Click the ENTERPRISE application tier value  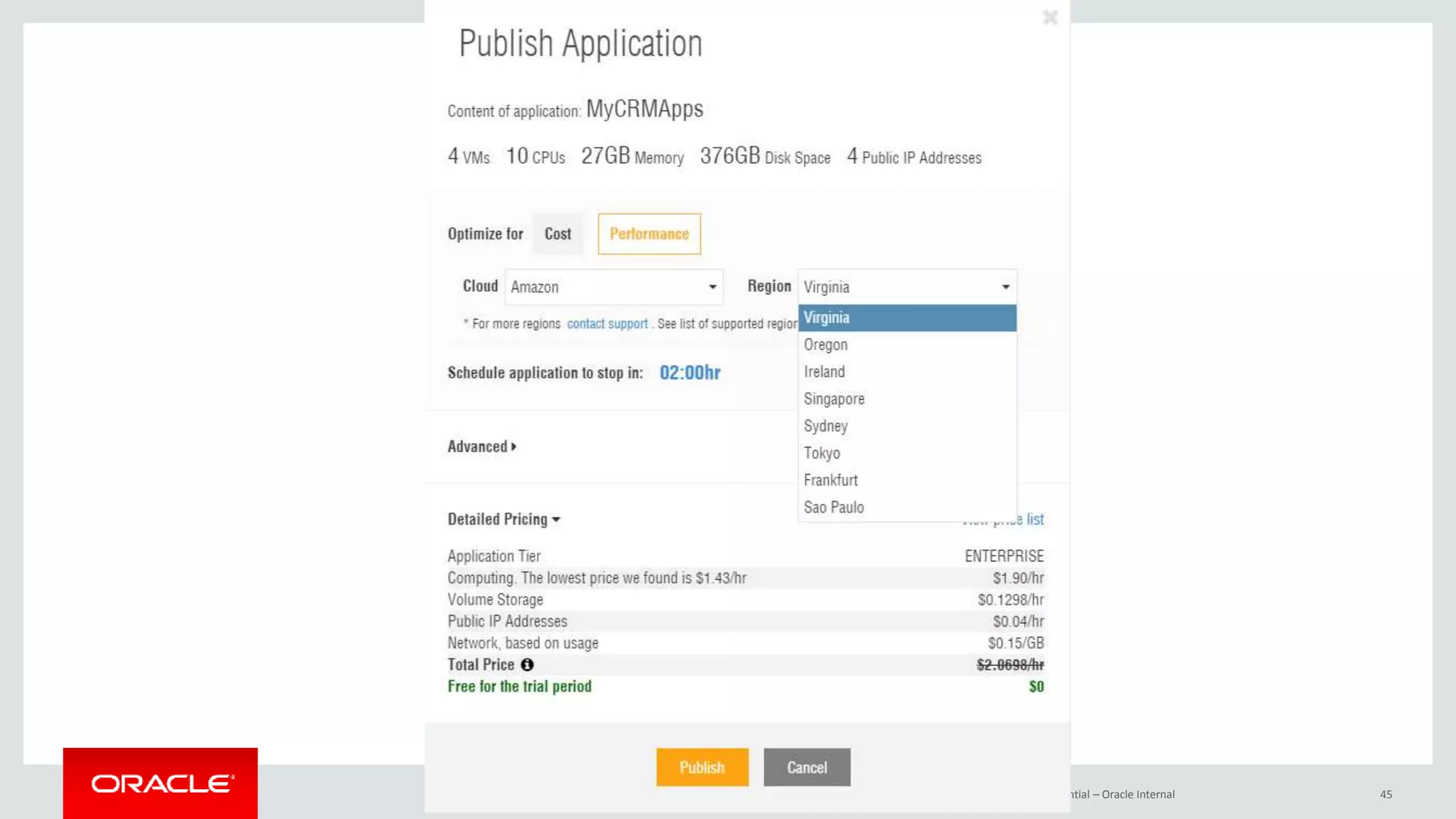tap(1004, 556)
